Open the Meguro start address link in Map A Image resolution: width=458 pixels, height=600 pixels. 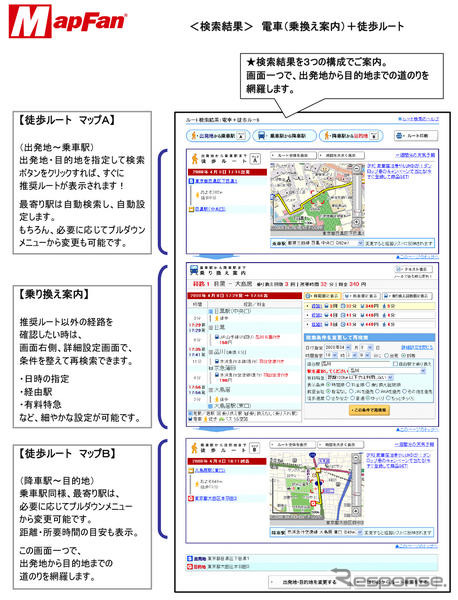pos(216,181)
